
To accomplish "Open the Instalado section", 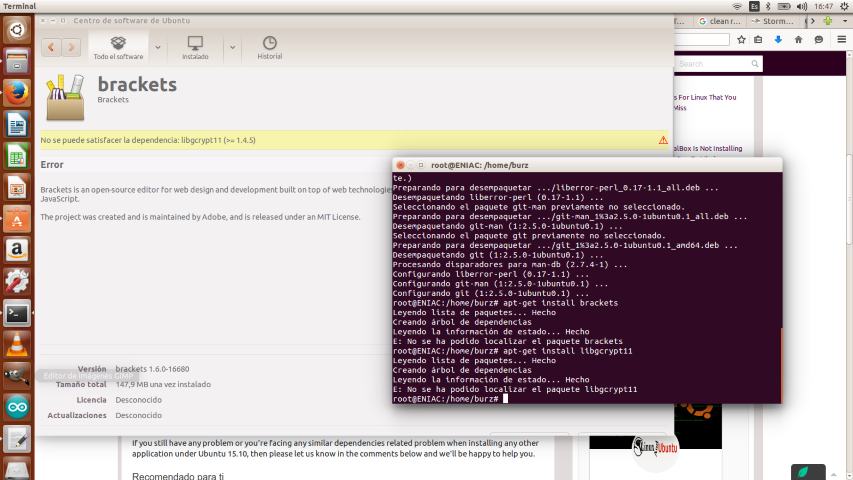I will [195, 47].
